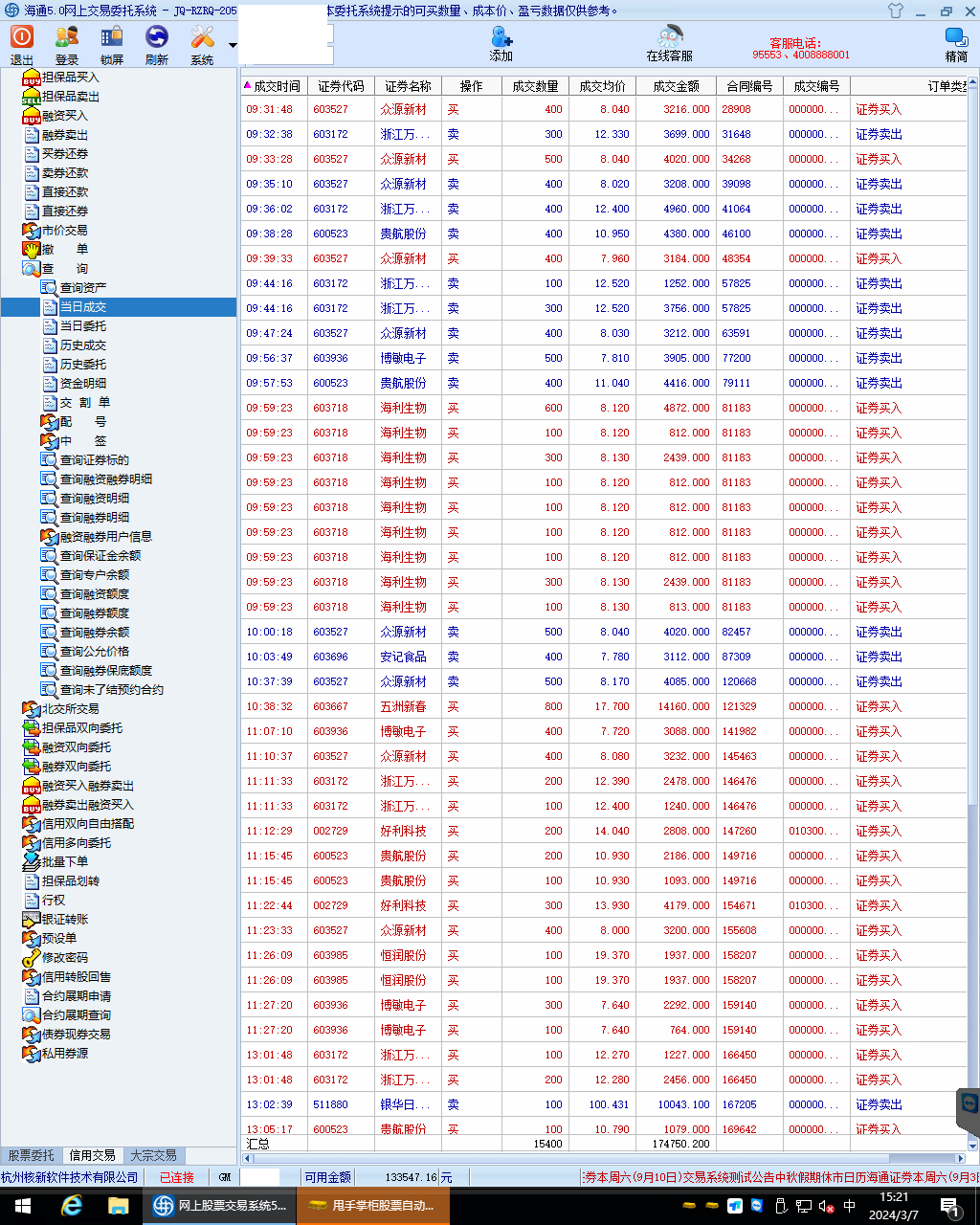Open 批量下单 in the sidebar

pyautogui.click(x=64, y=861)
